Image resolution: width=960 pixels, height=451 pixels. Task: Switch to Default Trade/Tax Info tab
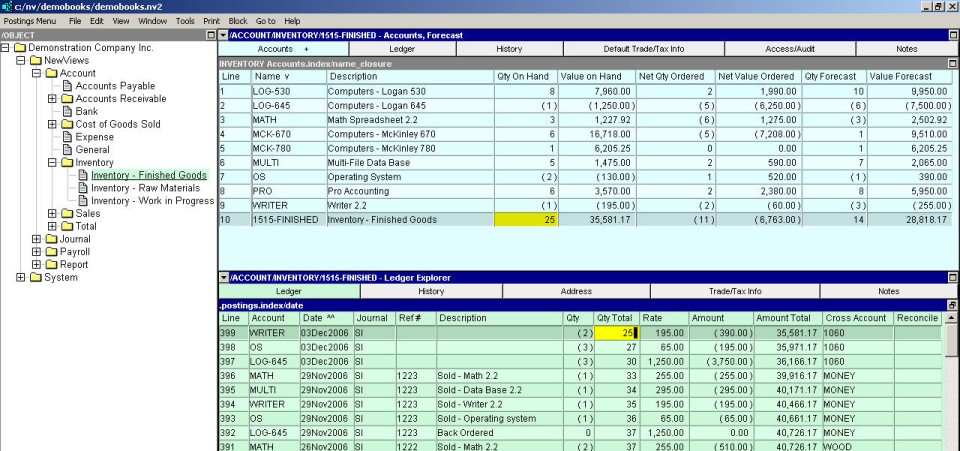coord(643,48)
